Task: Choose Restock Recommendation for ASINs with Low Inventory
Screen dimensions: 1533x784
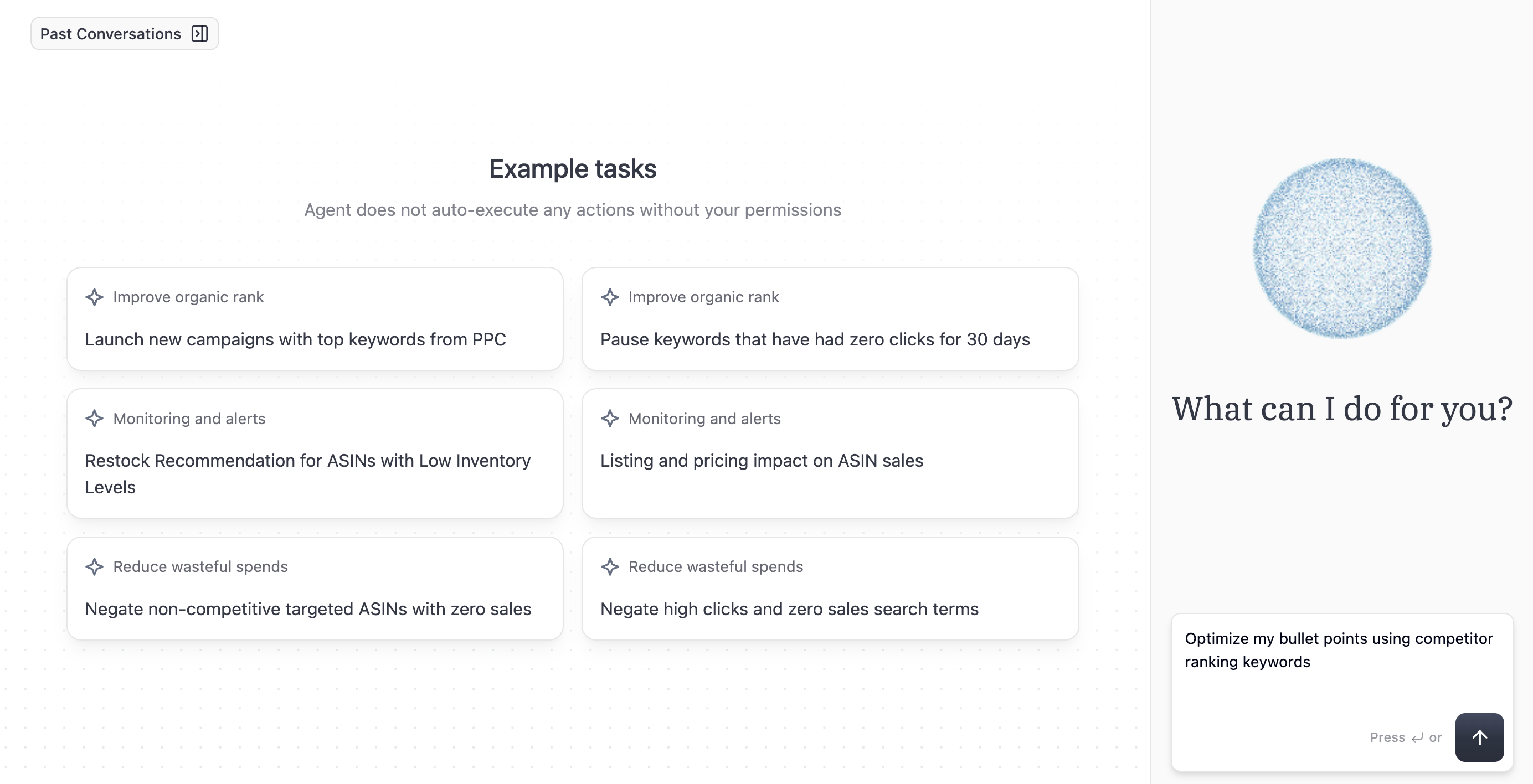Action: tap(315, 453)
